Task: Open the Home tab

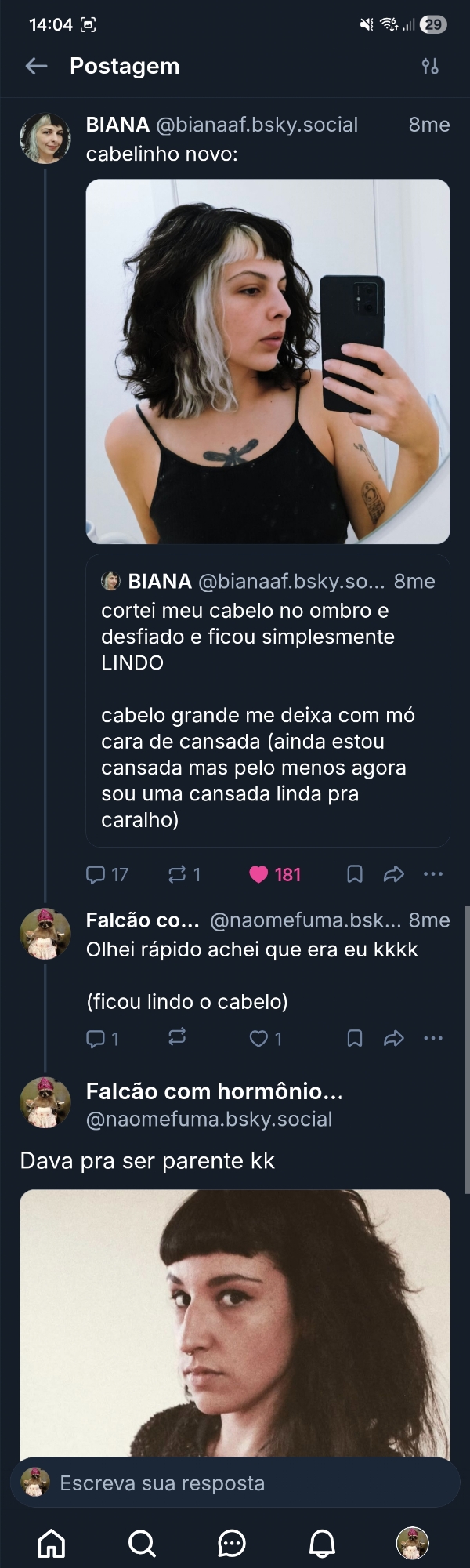Action: tap(52, 1543)
